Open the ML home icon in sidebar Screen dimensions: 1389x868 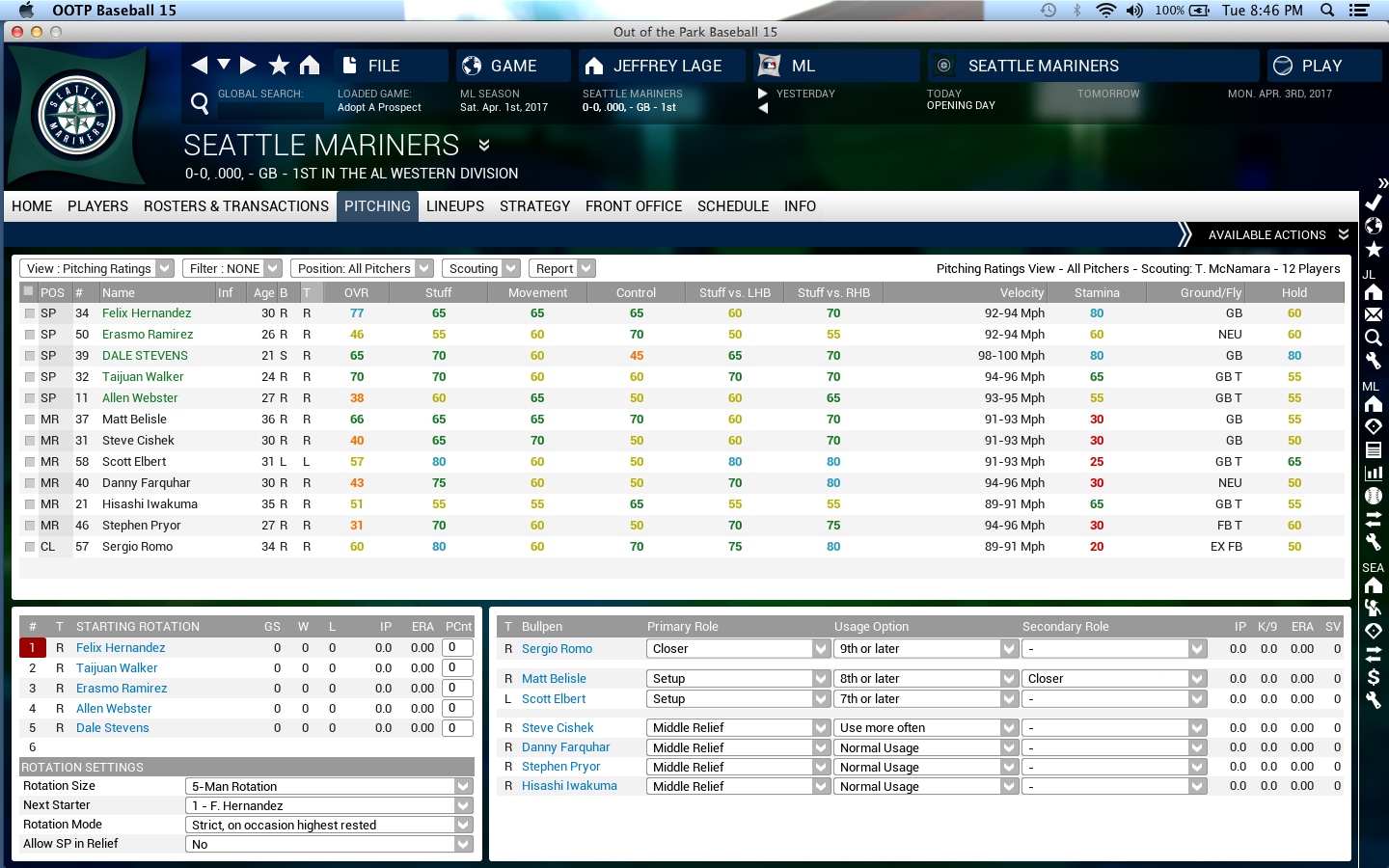[x=1374, y=403]
